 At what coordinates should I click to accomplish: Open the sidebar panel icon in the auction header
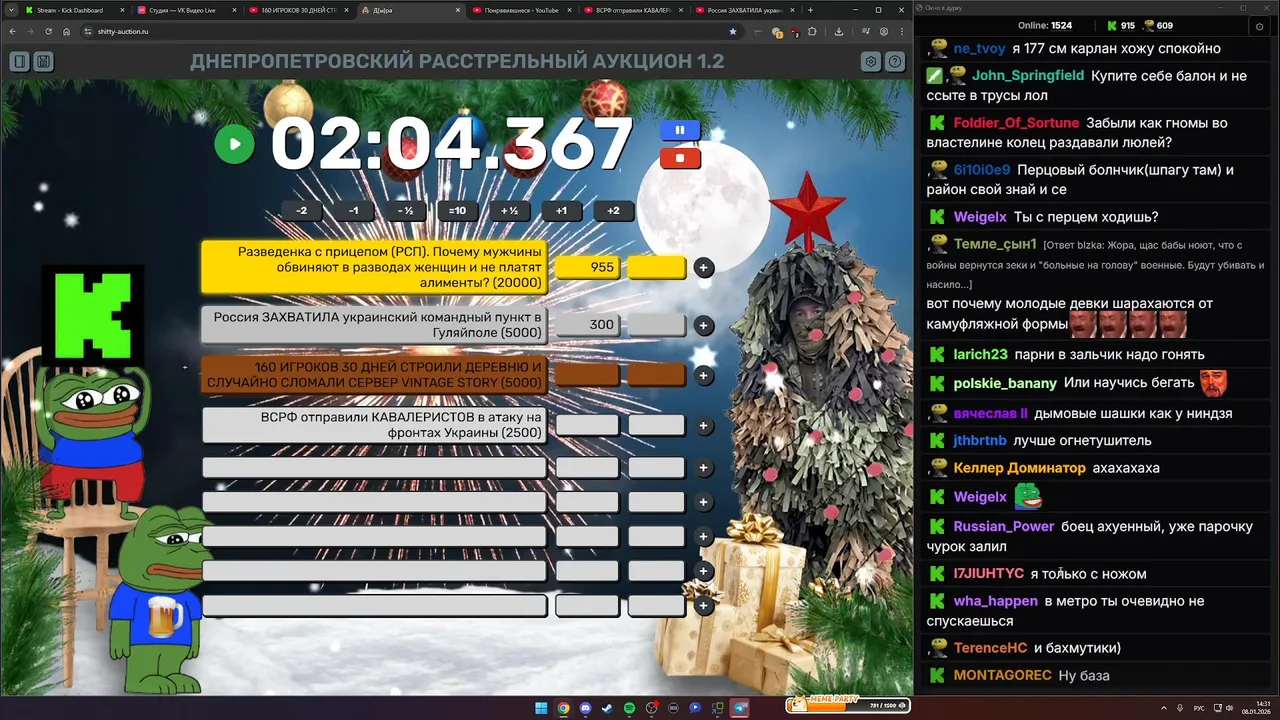click(19, 62)
